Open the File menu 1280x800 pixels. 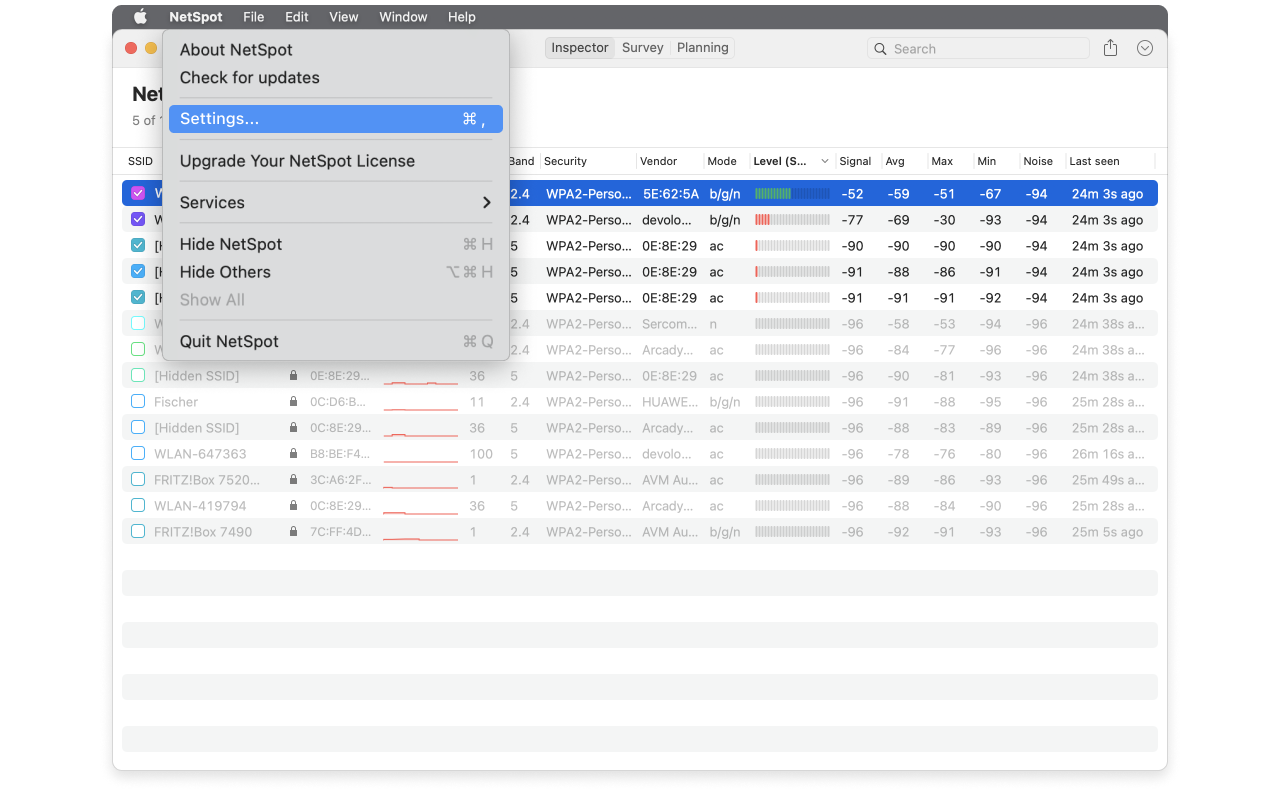pyautogui.click(x=254, y=17)
